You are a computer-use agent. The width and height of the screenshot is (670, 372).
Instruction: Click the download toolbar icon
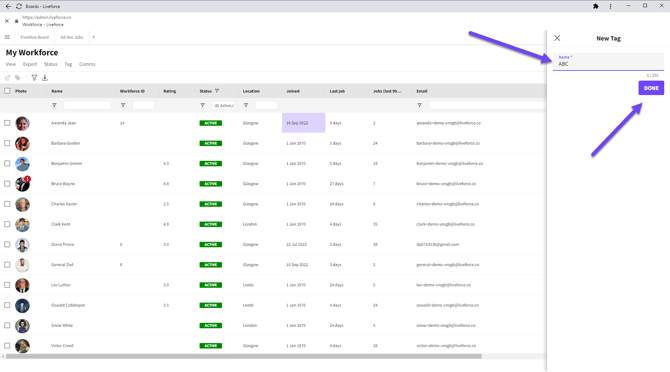coord(45,78)
